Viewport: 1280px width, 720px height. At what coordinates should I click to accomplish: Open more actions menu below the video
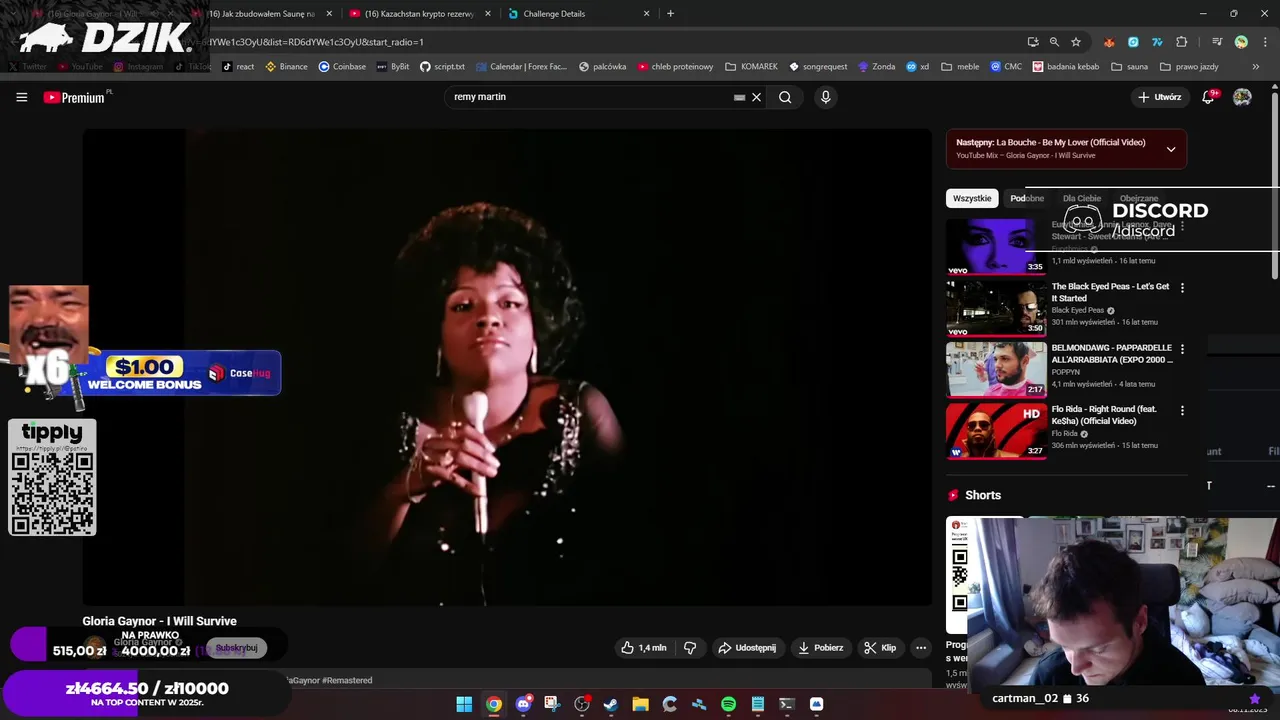(x=921, y=648)
